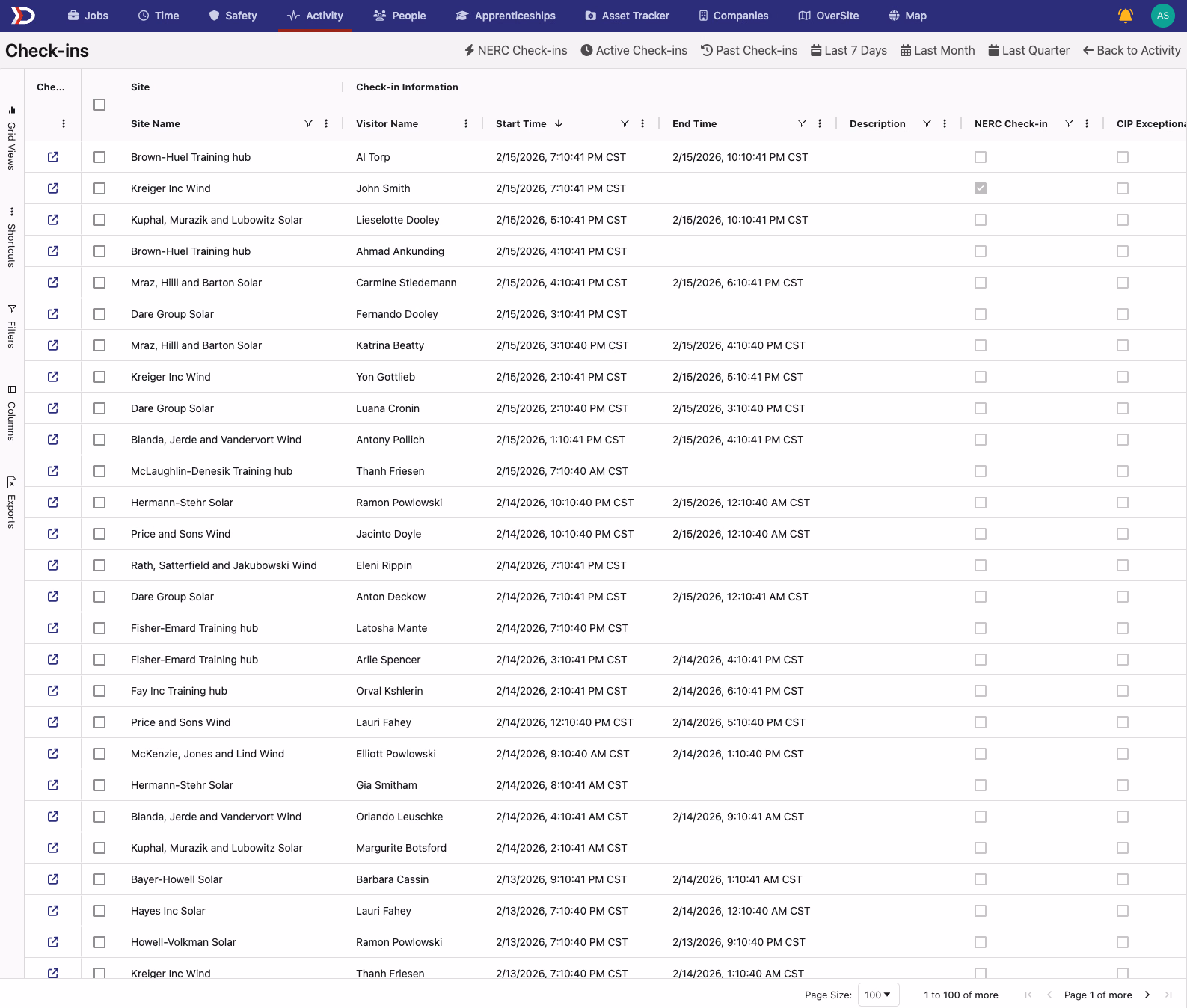Sort by the Visitor Name header
The image size is (1187, 1008).
(387, 123)
